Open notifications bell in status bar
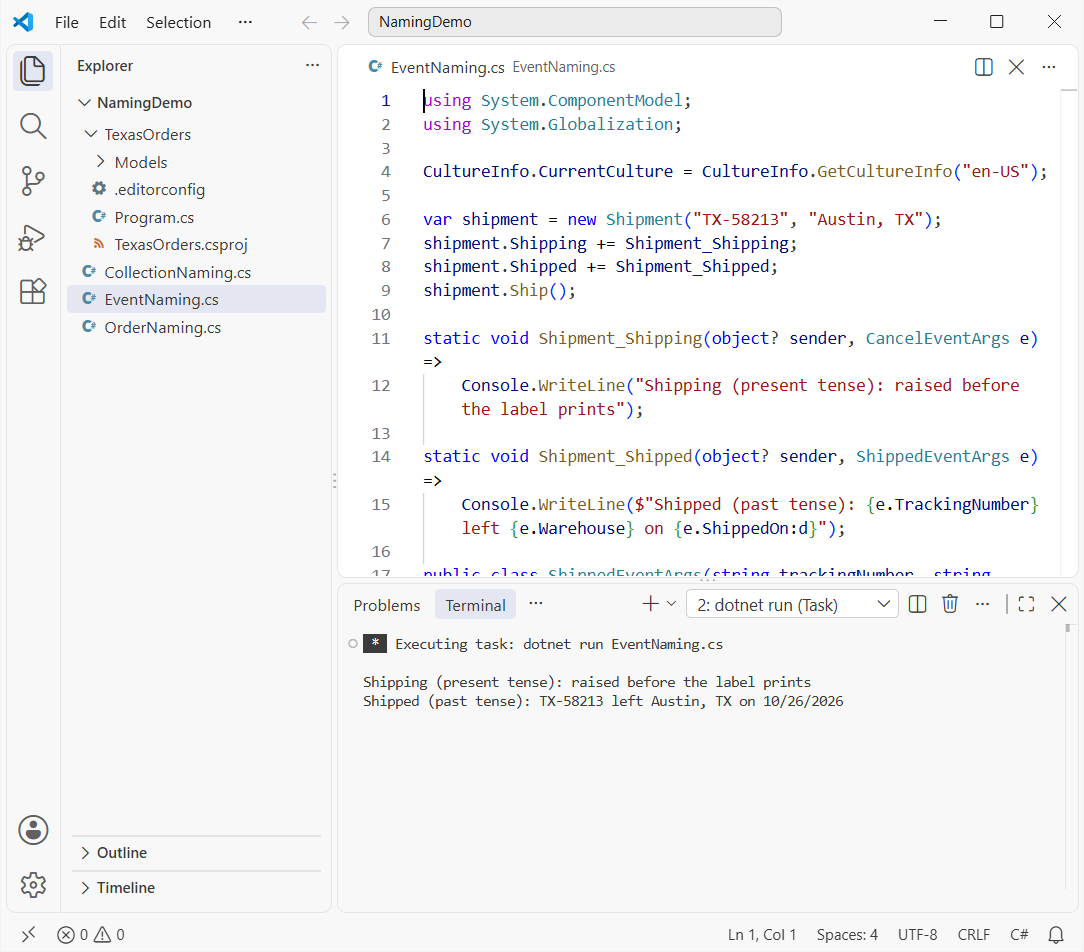1084x952 pixels. pyautogui.click(x=1056, y=935)
